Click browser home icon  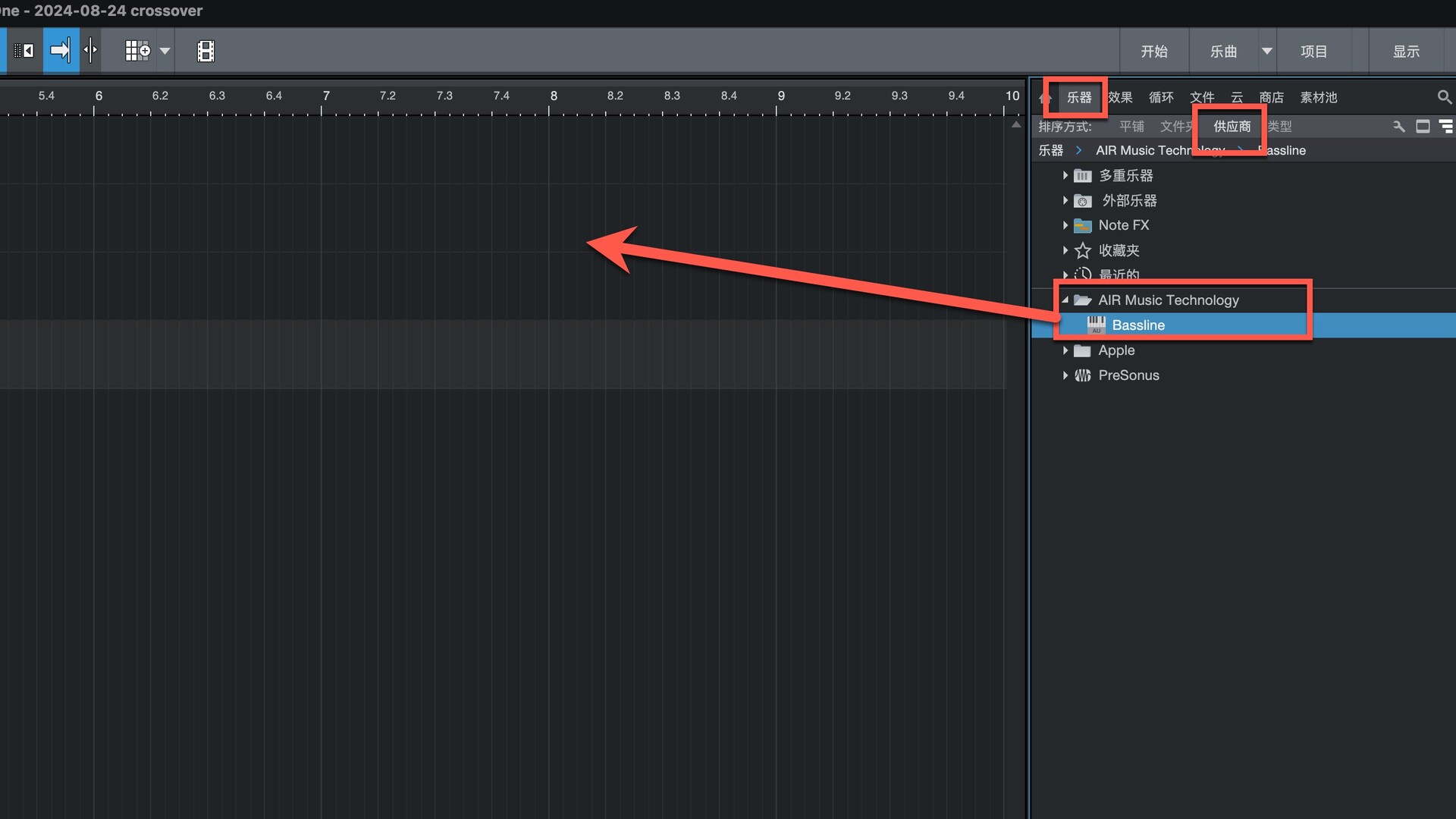[x=1045, y=97]
